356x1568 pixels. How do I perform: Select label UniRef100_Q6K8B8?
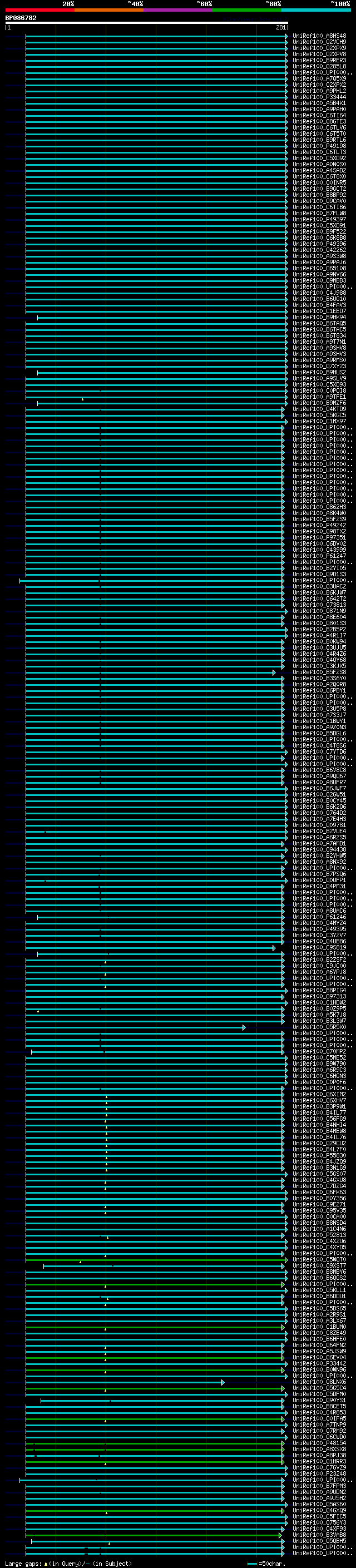click(x=319, y=238)
